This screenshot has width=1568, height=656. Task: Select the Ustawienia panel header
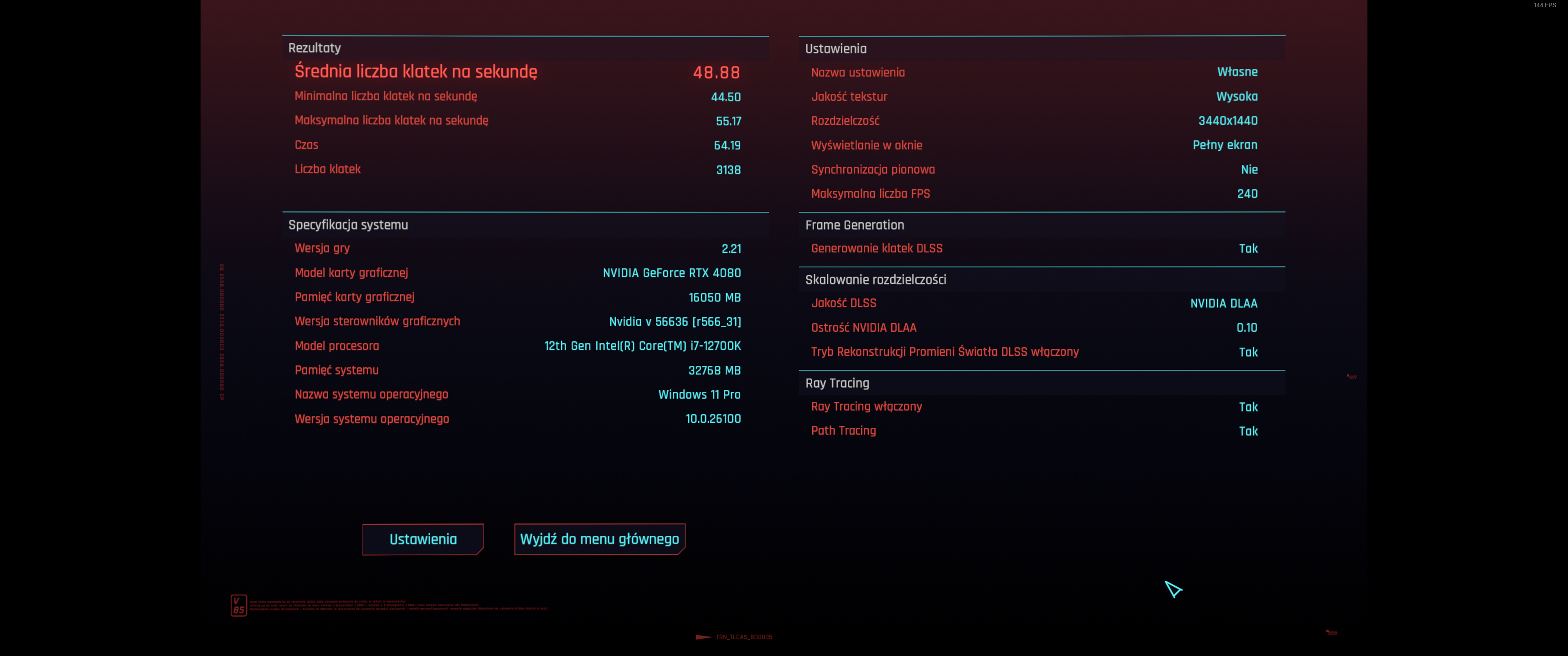[x=836, y=49]
